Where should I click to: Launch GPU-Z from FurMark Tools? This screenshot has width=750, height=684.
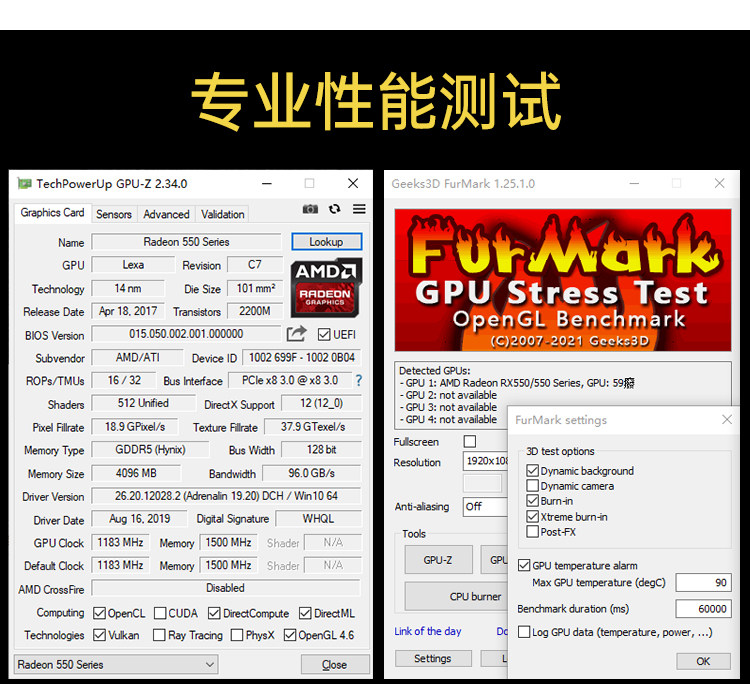438,560
